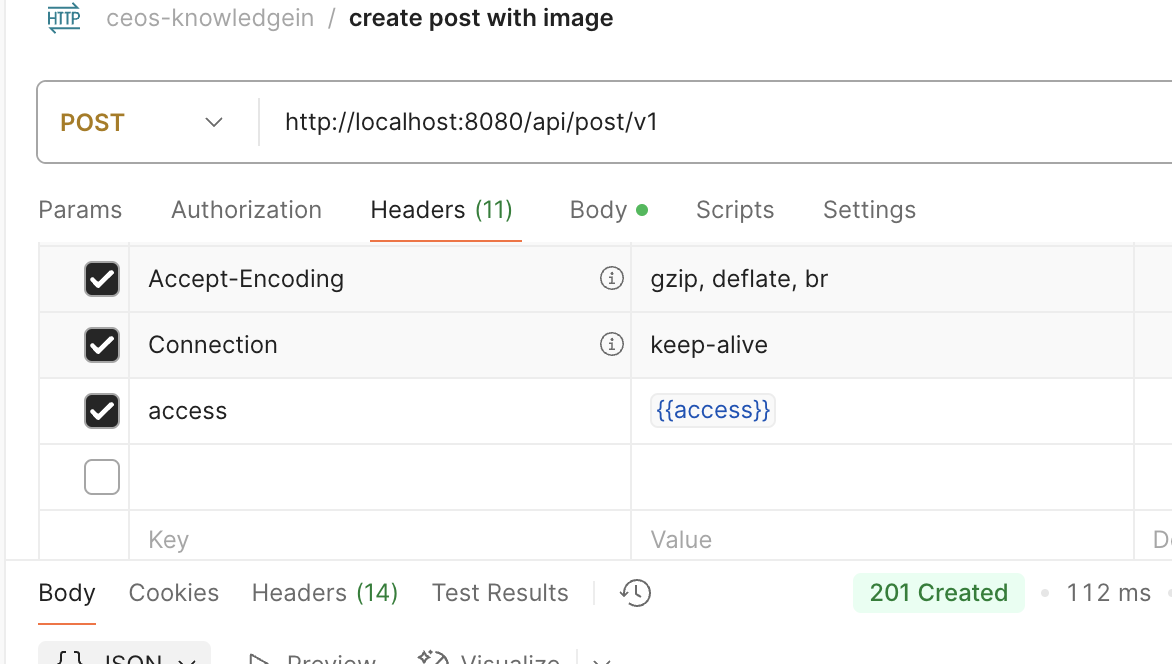Disable the access header checkbox
The width and height of the screenshot is (1172, 664).
102,411
